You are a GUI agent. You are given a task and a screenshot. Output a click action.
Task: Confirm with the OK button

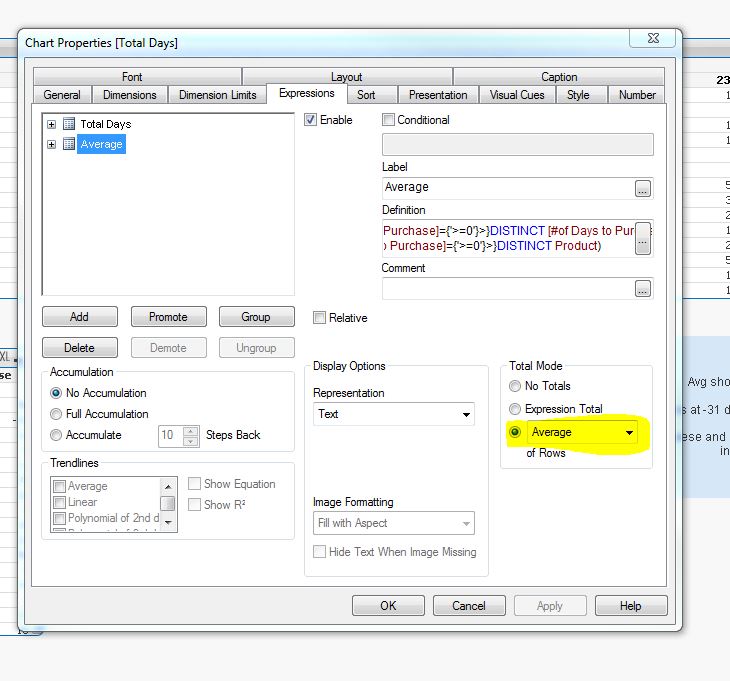click(388, 605)
